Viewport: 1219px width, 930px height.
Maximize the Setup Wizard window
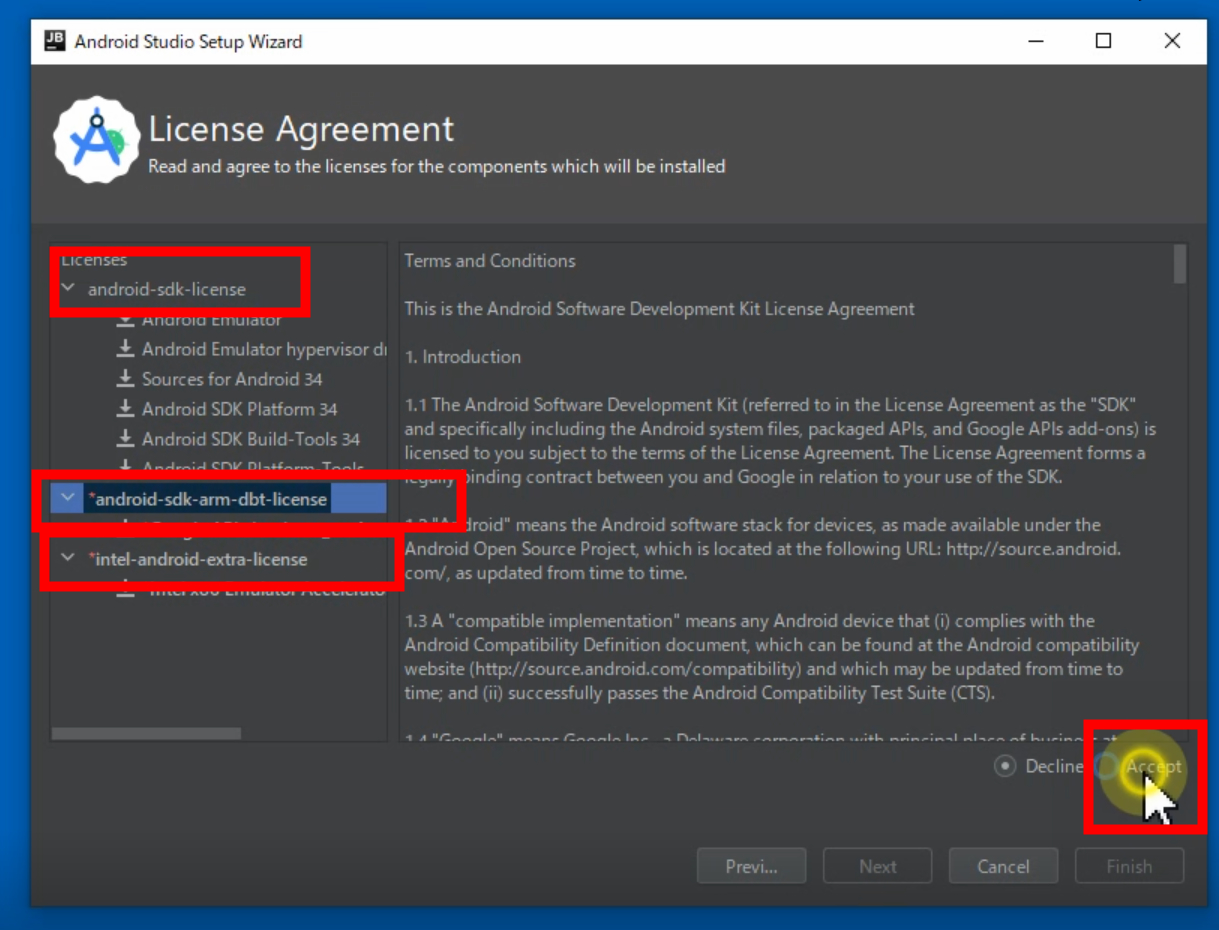[1103, 41]
